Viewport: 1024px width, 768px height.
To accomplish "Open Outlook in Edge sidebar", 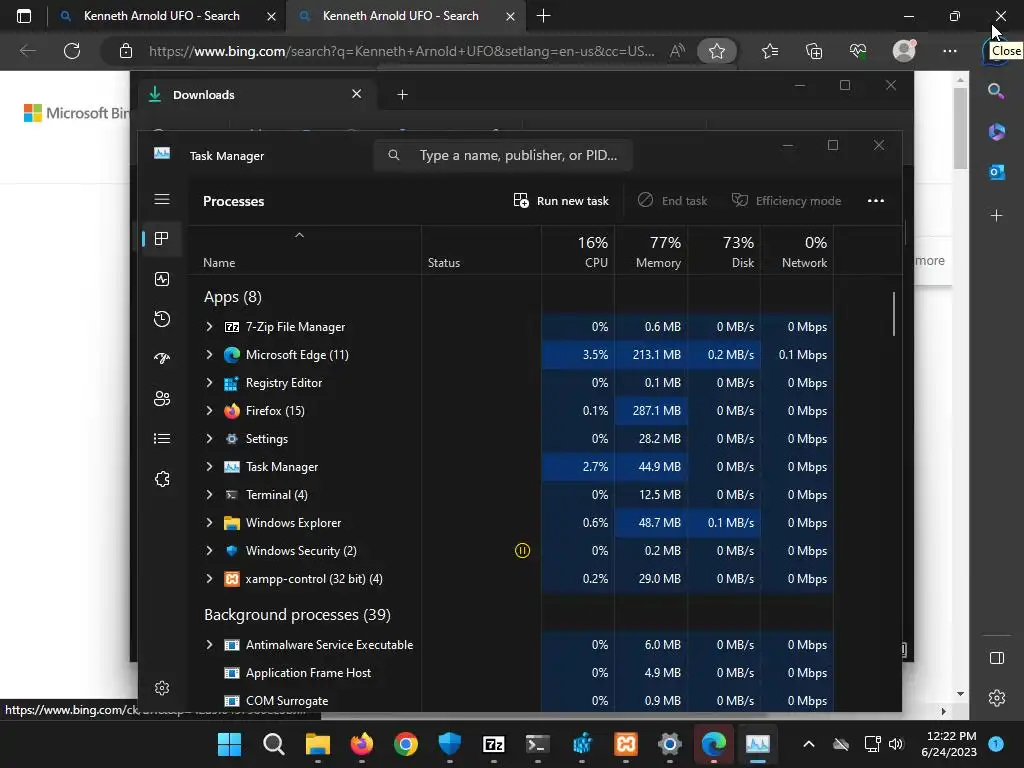I will tap(997, 172).
